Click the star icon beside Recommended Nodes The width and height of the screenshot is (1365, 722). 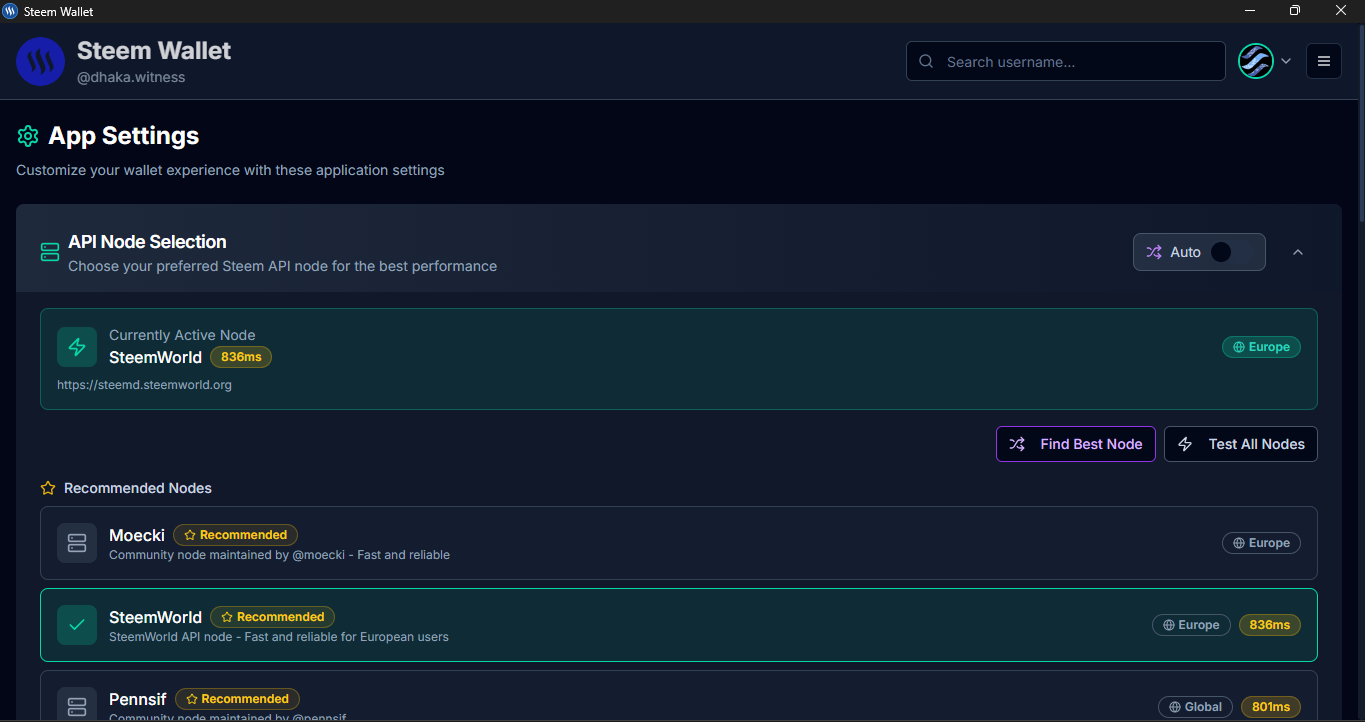[x=48, y=488]
